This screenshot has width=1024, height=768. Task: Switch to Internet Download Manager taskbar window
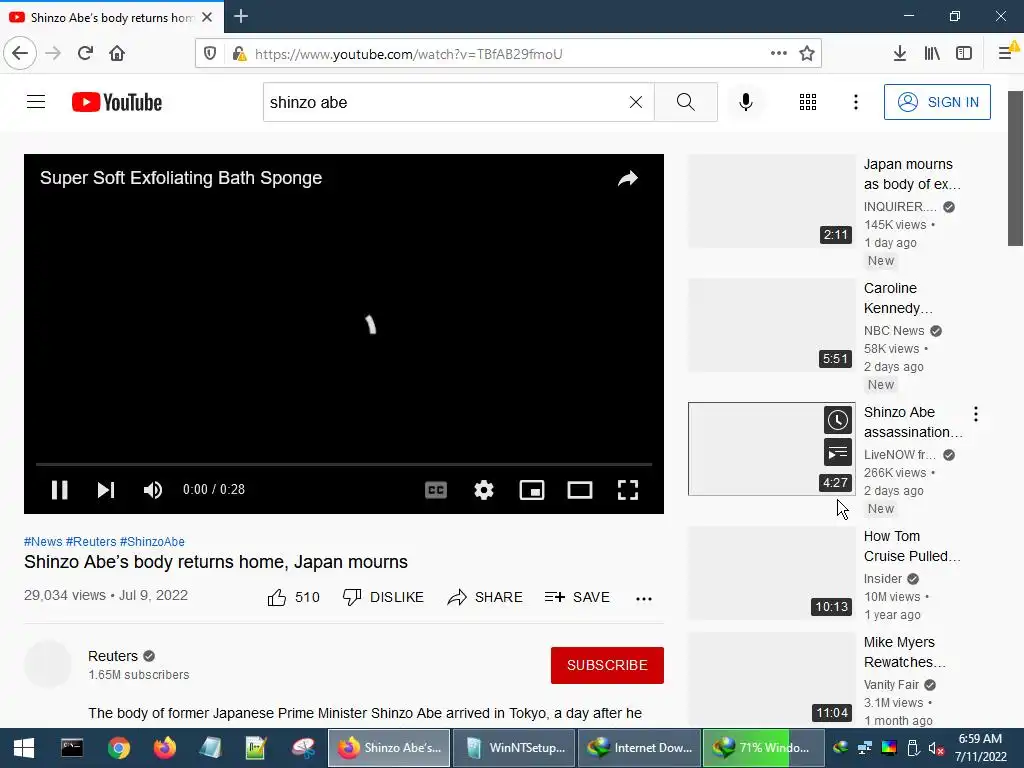click(640, 748)
